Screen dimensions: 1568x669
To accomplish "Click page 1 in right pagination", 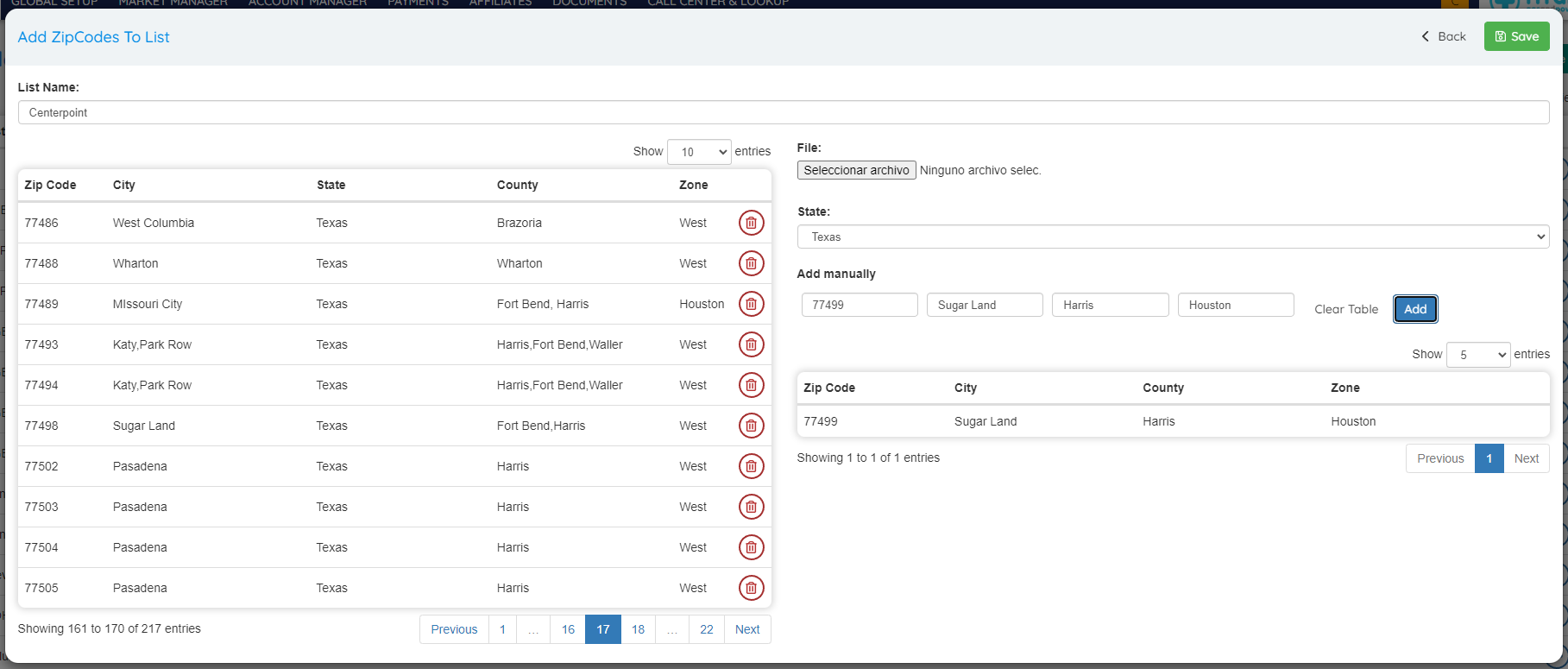I will [x=1489, y=458].
